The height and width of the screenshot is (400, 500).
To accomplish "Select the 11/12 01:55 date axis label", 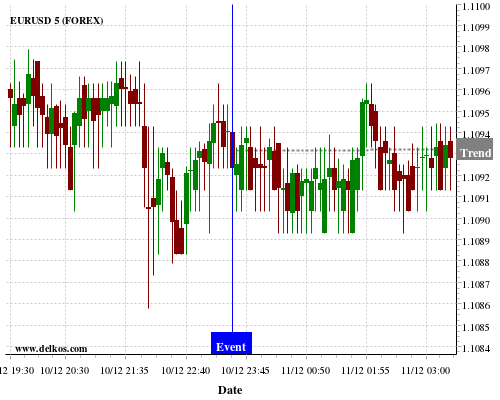I will (x=365, y=370).
